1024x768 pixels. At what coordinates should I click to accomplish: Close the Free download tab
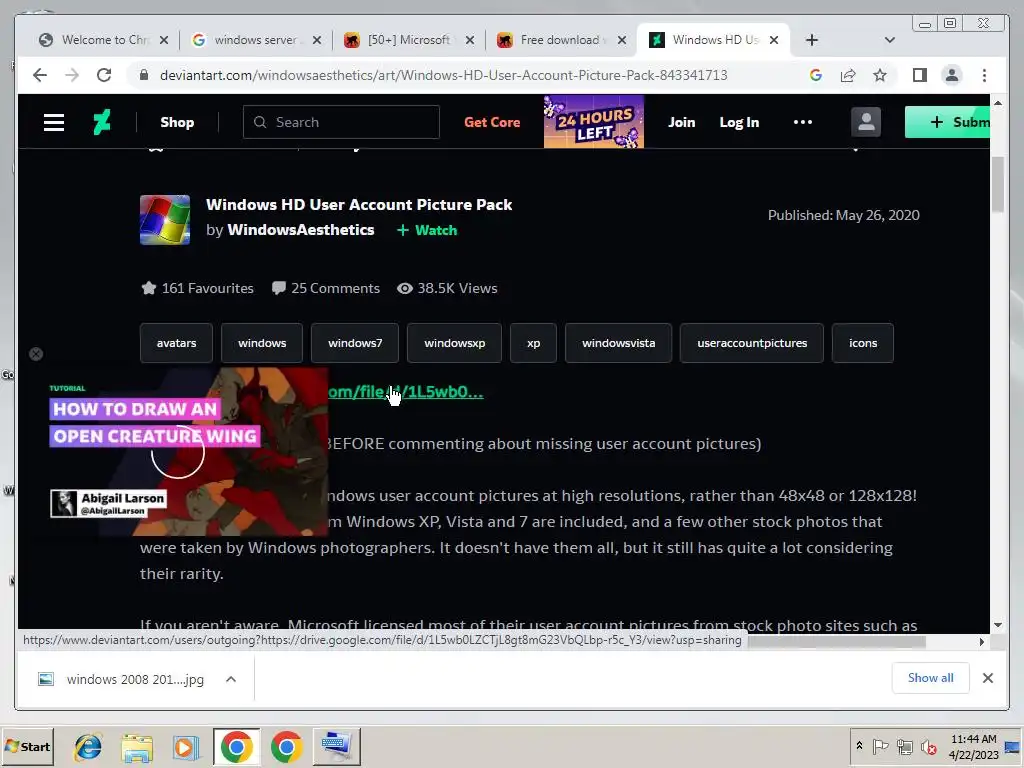click(622, 40)
